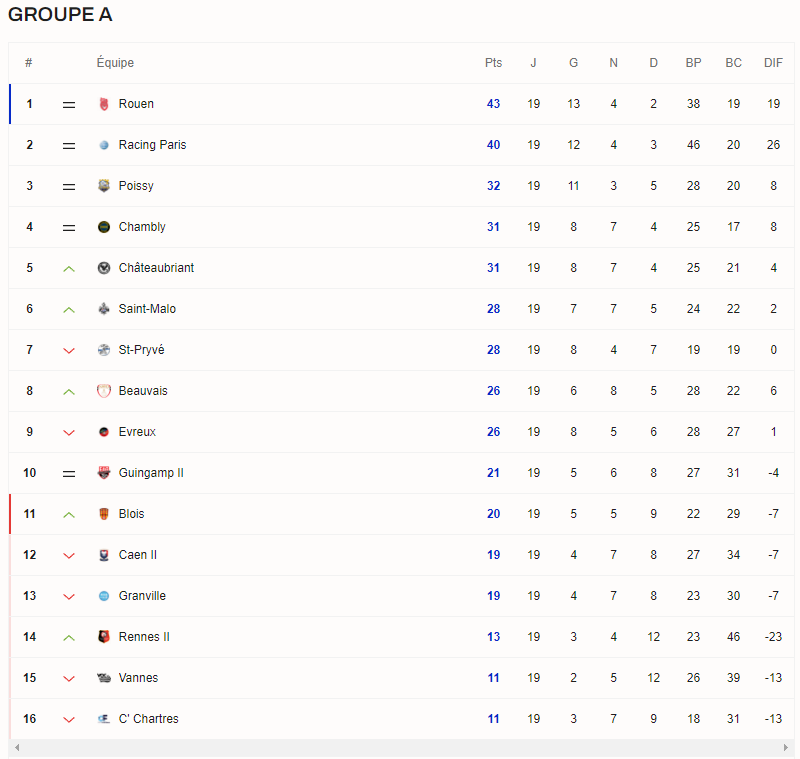Click the green up arrow beside Saint-Malo
800x759 pixels.
pos(69,309)
